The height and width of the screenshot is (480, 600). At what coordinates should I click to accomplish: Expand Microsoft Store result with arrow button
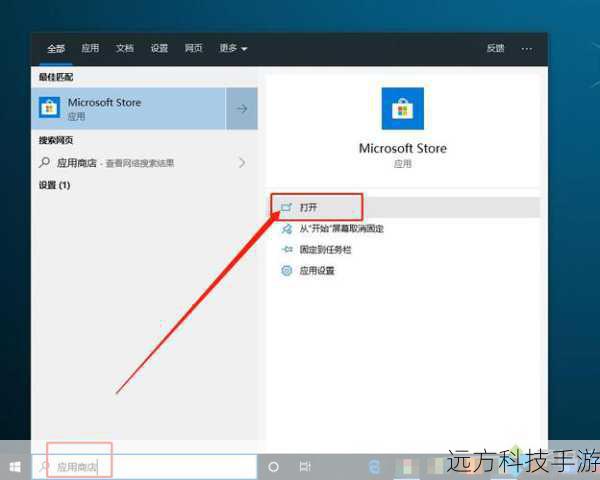[242, 108]
